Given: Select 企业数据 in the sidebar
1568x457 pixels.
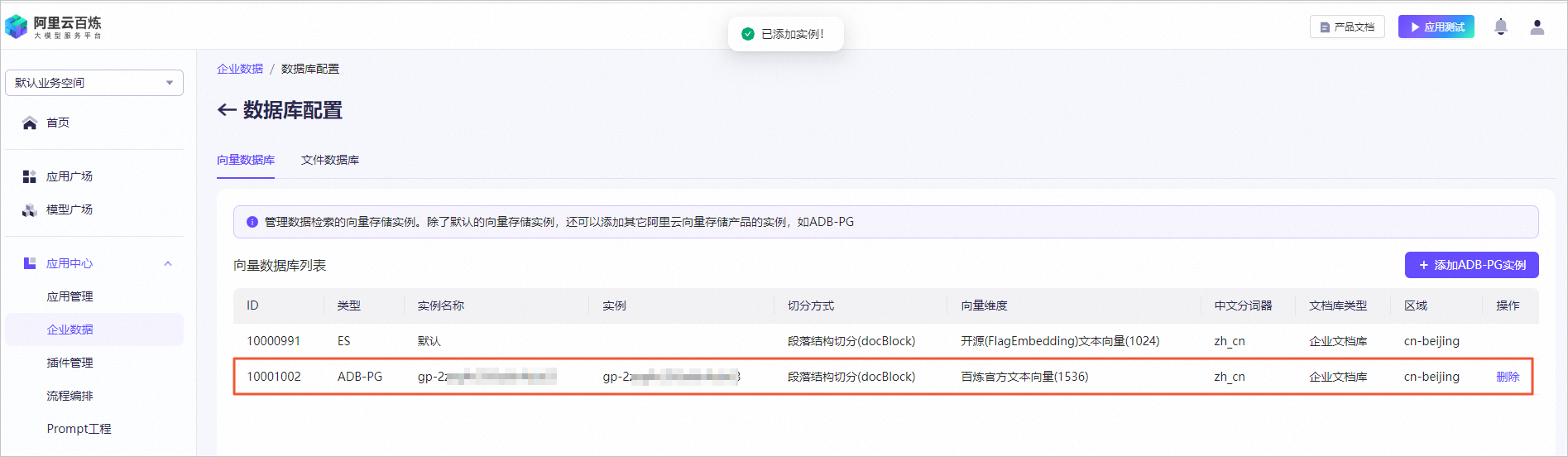Looking at the screenshot, I should point(94,330).
